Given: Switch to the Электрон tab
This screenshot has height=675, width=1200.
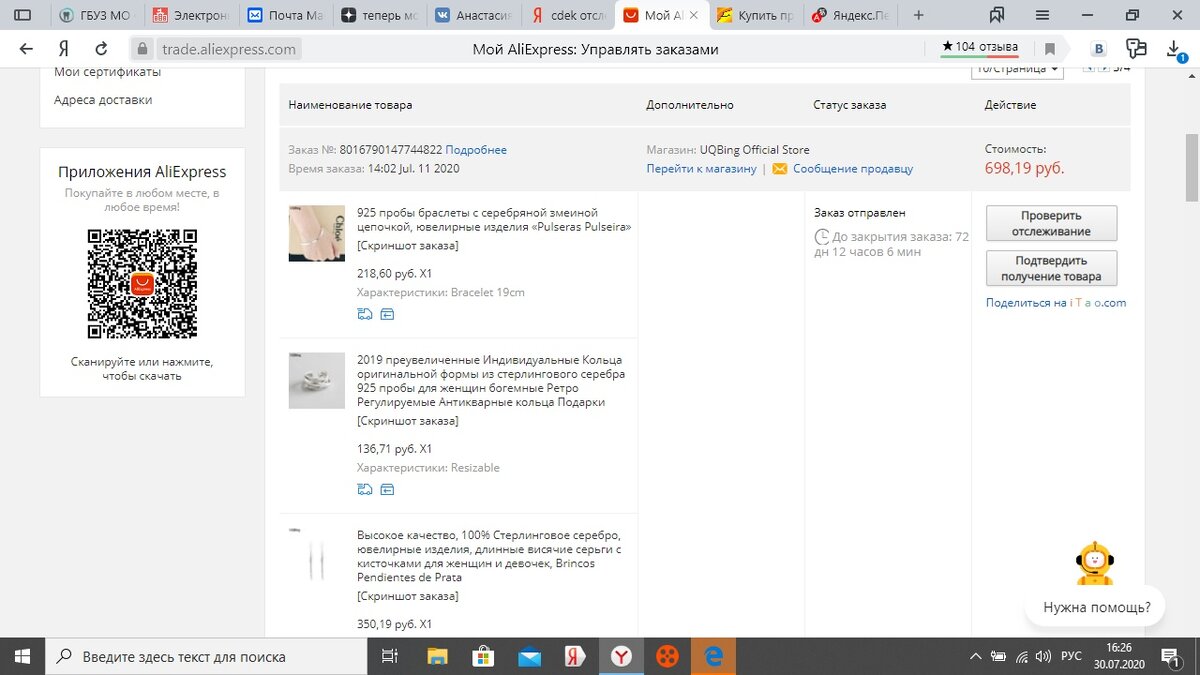Looking at the screenshot, I should click(190, 15).
